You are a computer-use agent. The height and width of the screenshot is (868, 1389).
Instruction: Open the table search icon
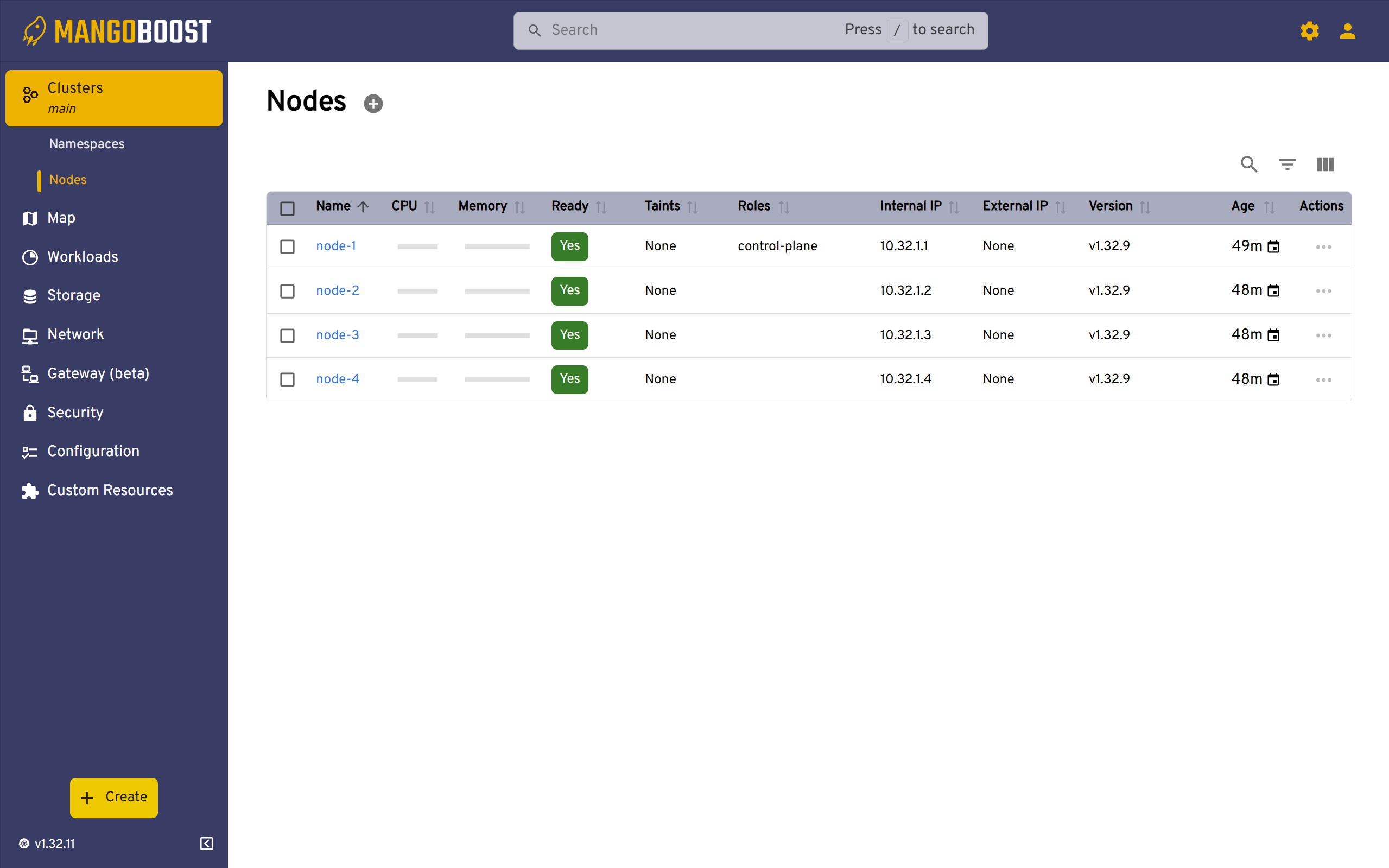pos(1248,165)
